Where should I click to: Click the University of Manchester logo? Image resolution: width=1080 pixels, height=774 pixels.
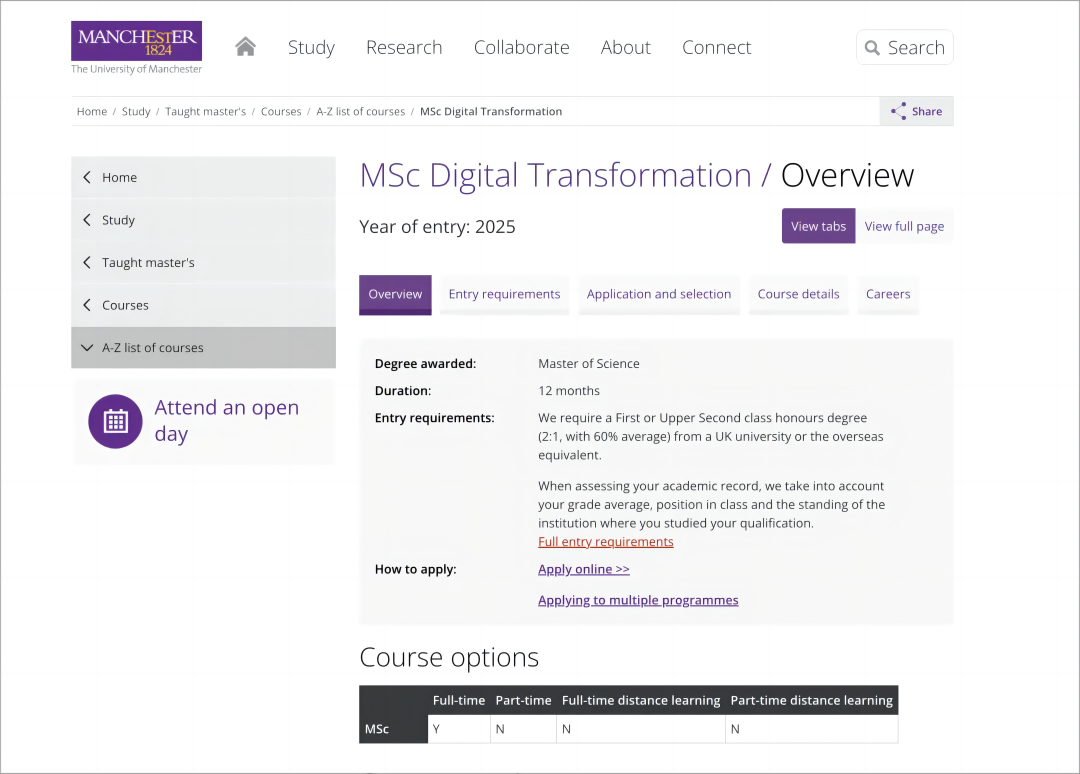(136, 48)
